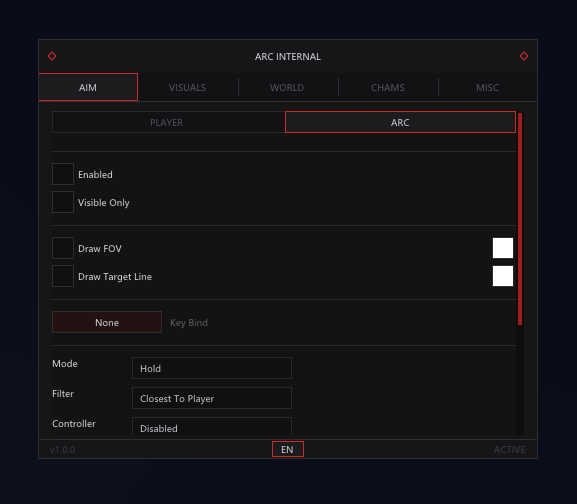
Task: Click the None key bind button
Action: [107, 322]
